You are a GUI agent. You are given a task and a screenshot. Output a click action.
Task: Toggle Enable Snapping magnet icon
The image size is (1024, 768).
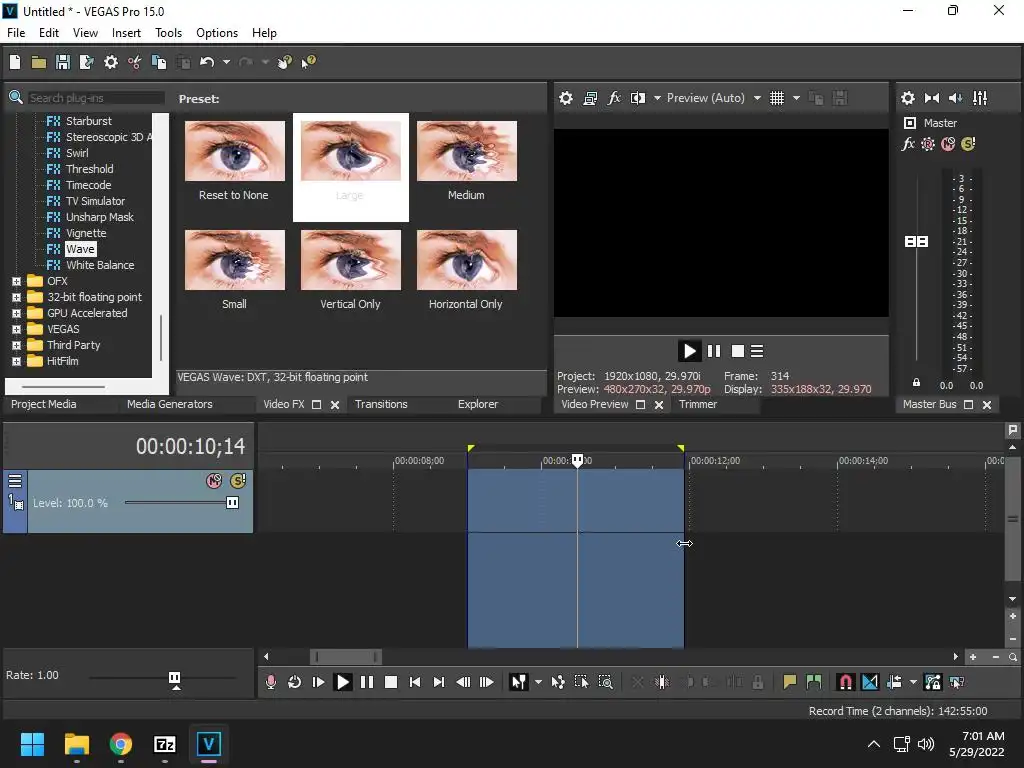click(x=846, y=682)
